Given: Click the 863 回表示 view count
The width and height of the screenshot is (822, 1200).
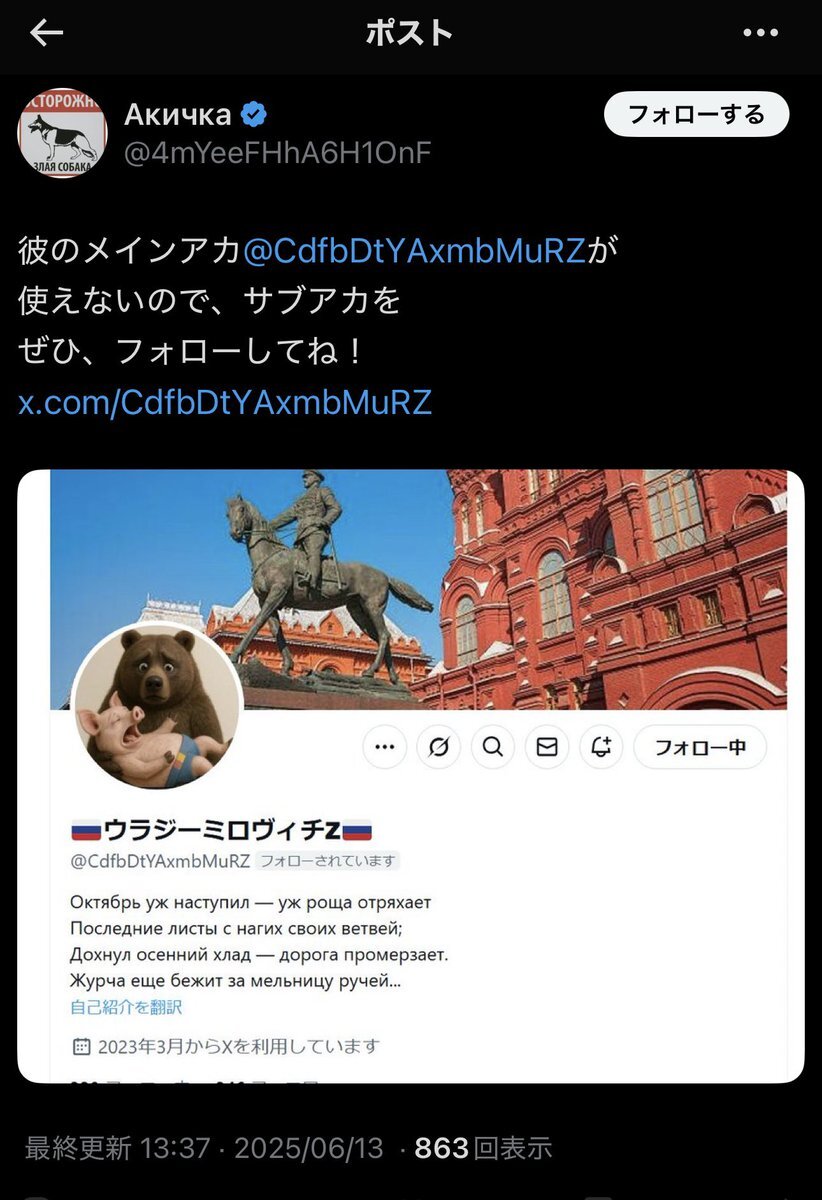Looking at the screenshot, I should coord(483,1148).
